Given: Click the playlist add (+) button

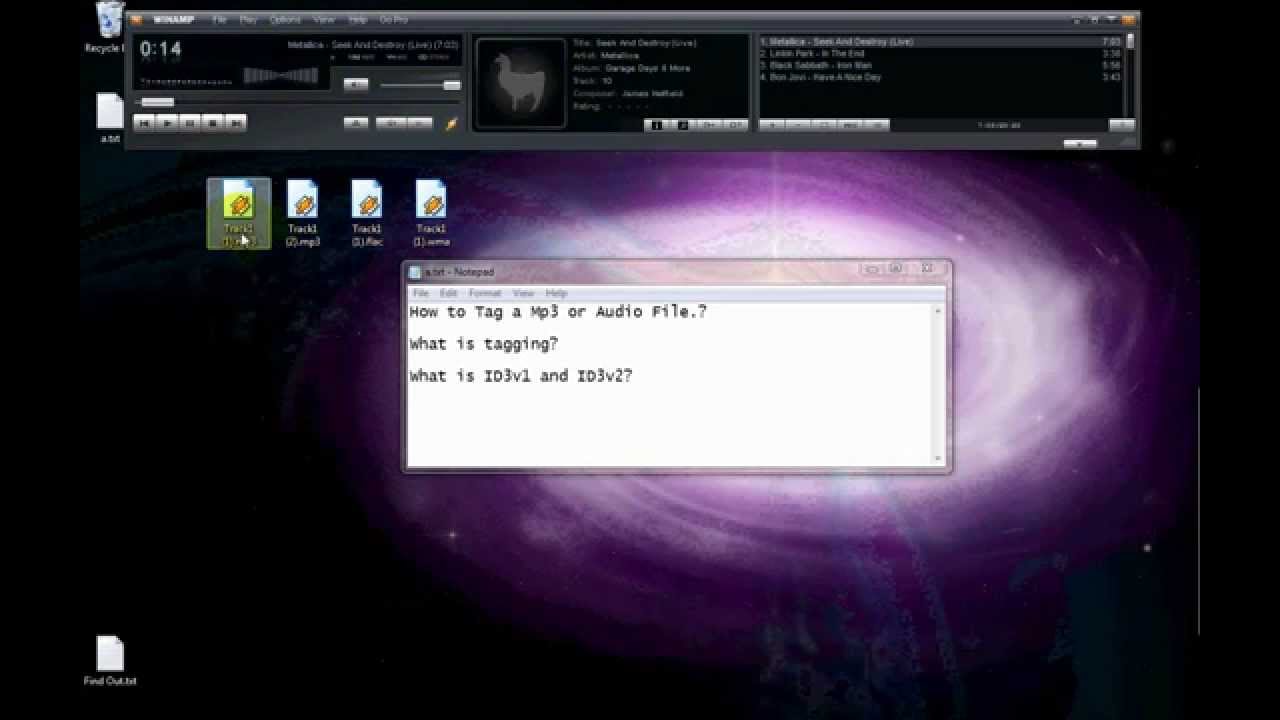Looking at the screenshot, I should point(772,125).
